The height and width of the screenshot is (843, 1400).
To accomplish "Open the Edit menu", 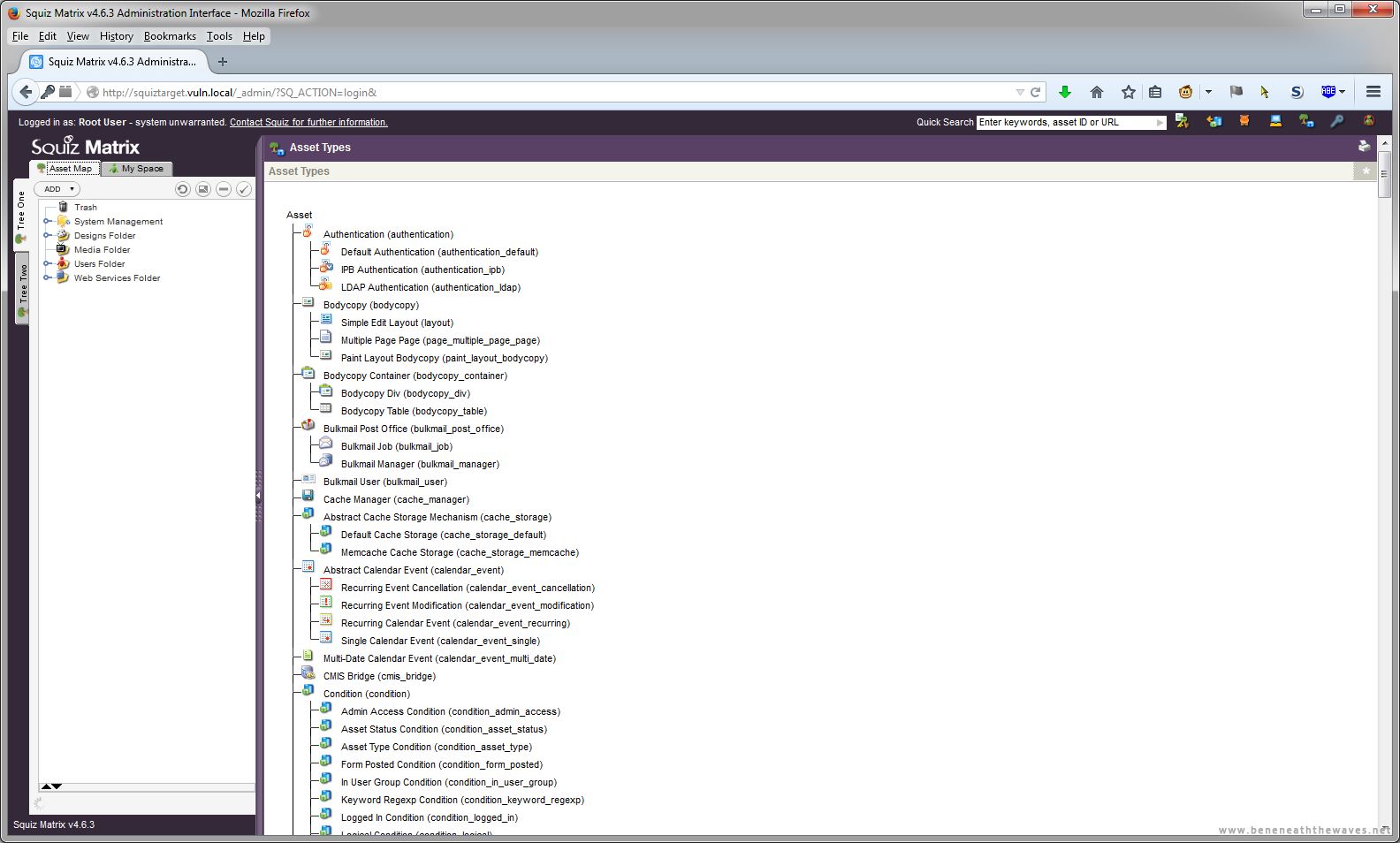I will [x=48, y=36].
